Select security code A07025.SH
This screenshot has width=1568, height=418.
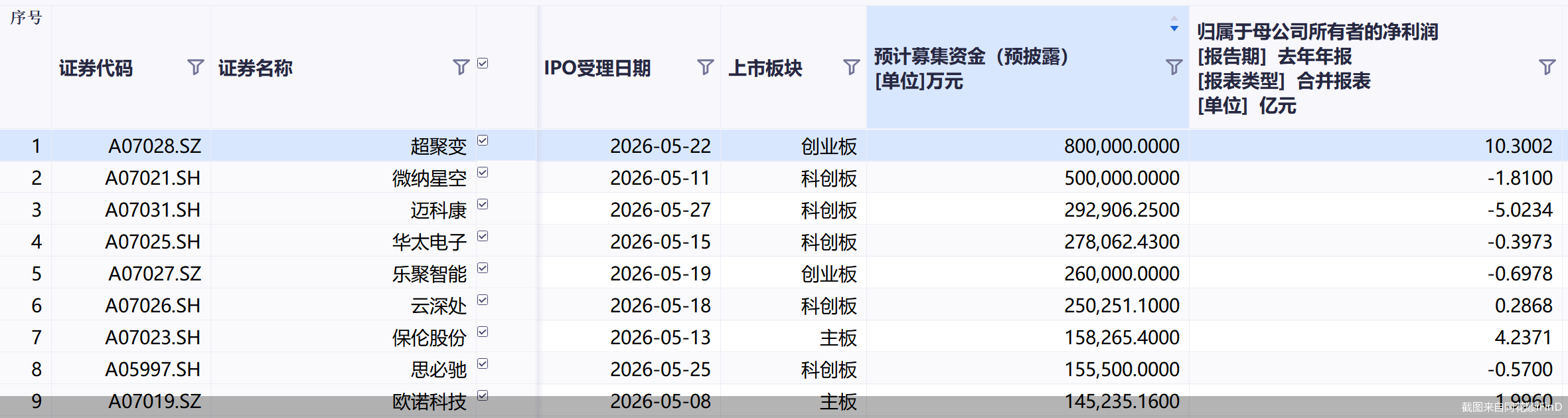(153, 241)
